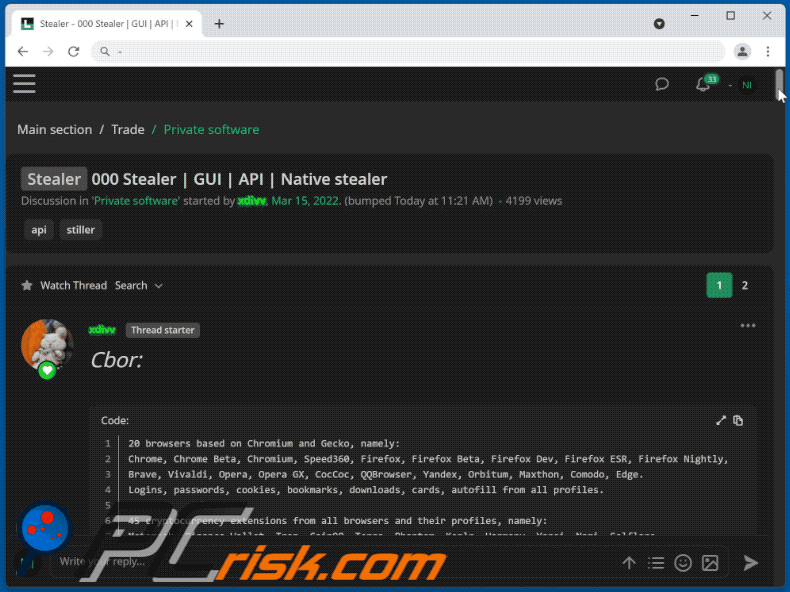Open the emoji smiley picker
The image size is (790, 592).
tap(683, 563)
